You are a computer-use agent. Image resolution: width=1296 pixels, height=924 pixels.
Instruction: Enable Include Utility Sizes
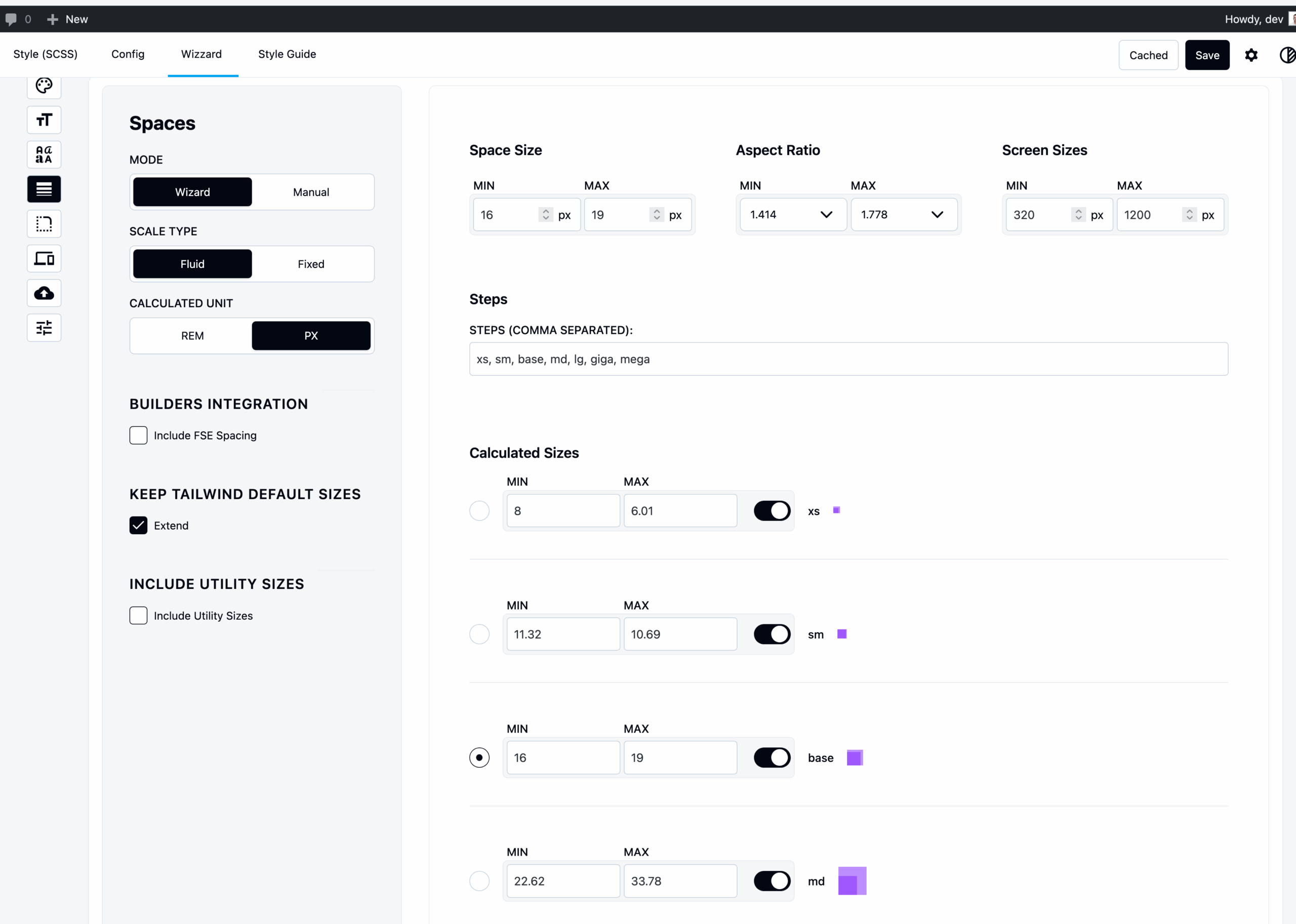pos(138,616)
